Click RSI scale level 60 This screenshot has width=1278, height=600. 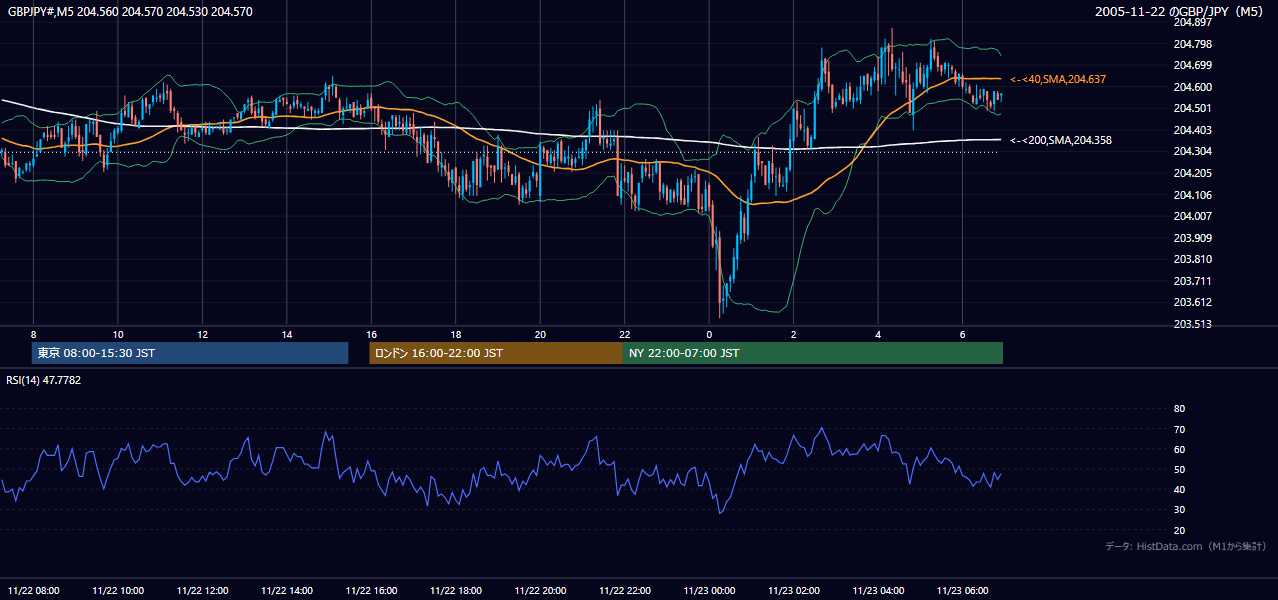click(x=1179, y=449)
